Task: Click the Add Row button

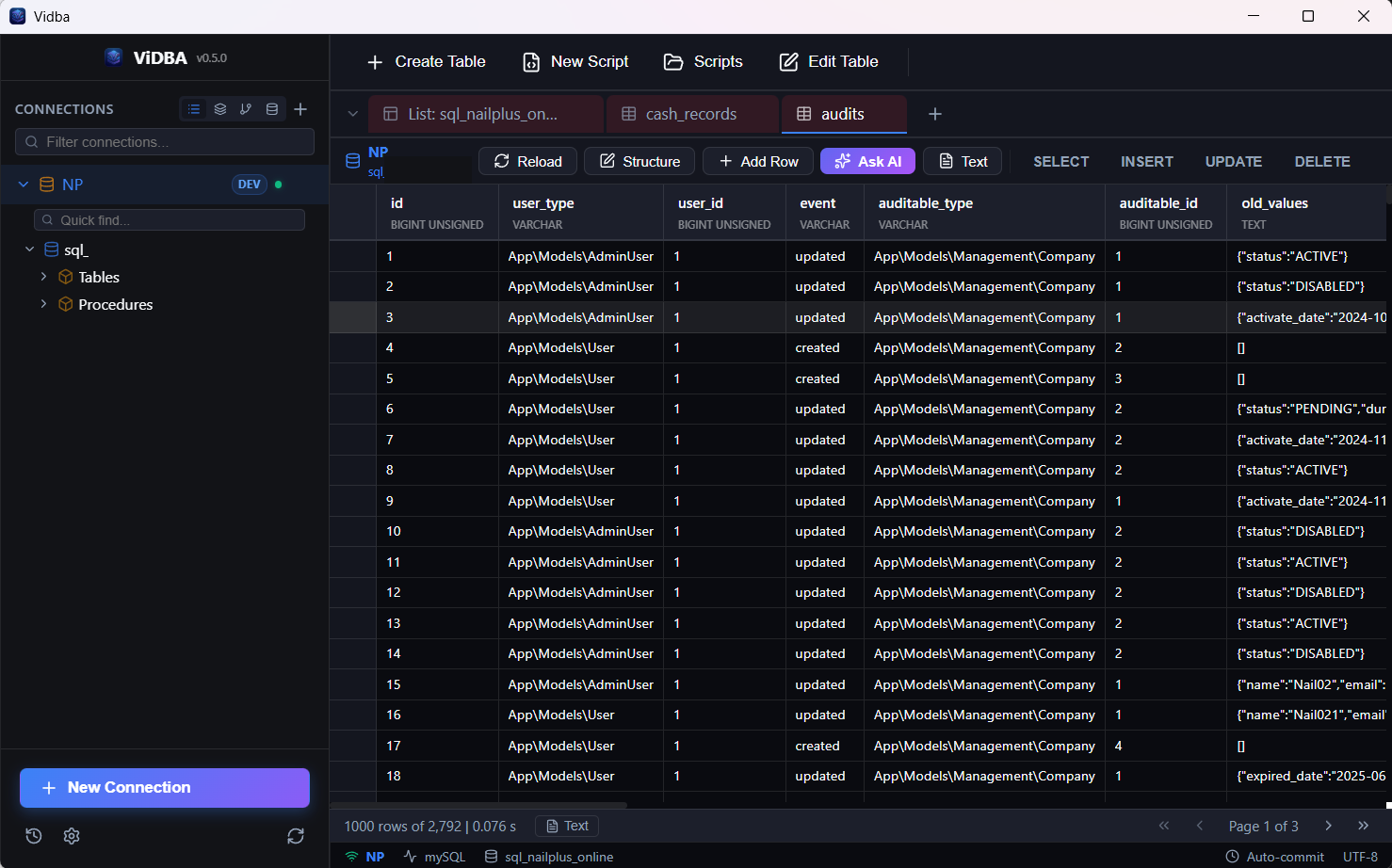Action: pyautogui.click(x=758, y=161)
